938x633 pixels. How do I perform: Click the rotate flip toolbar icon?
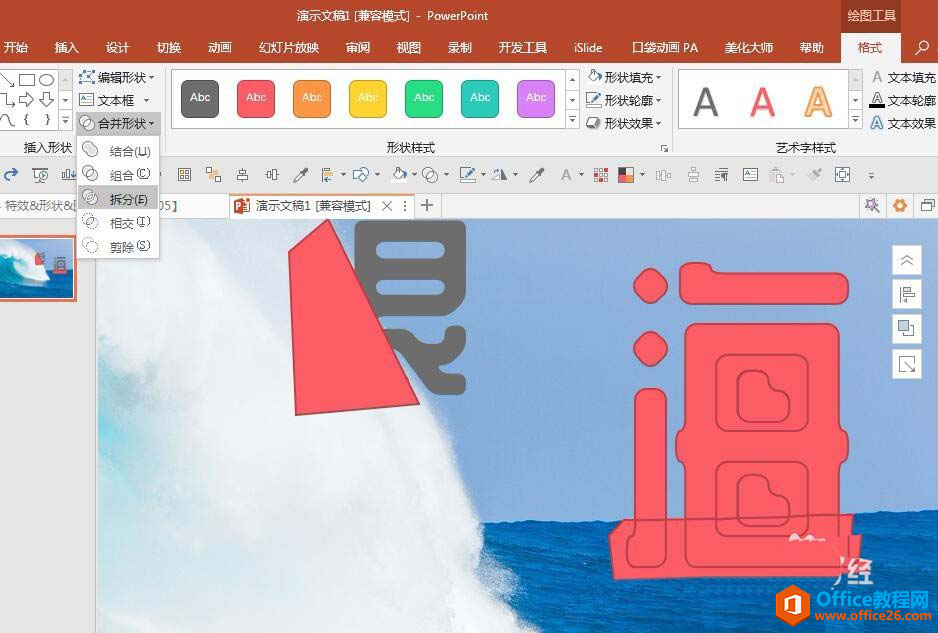click(500, 175)
